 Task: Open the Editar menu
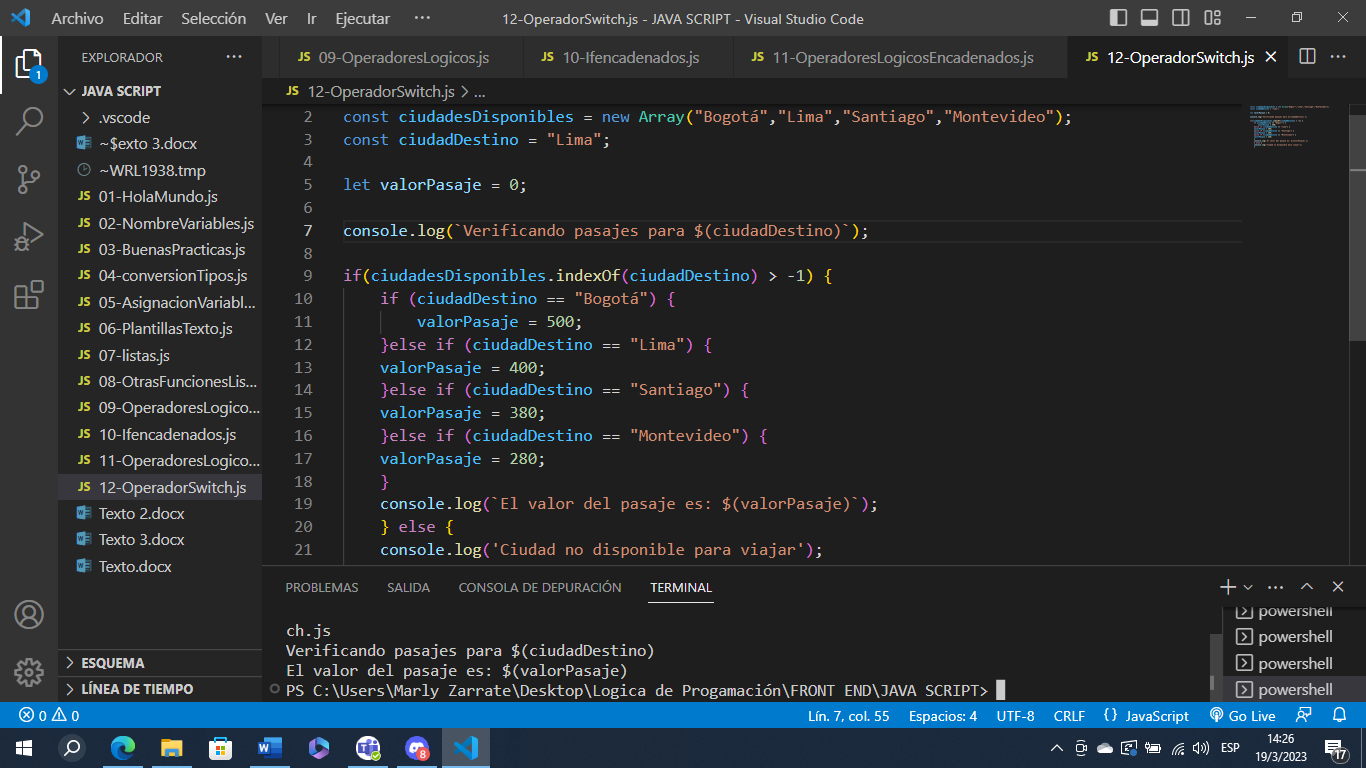click(x=143, y=18)
